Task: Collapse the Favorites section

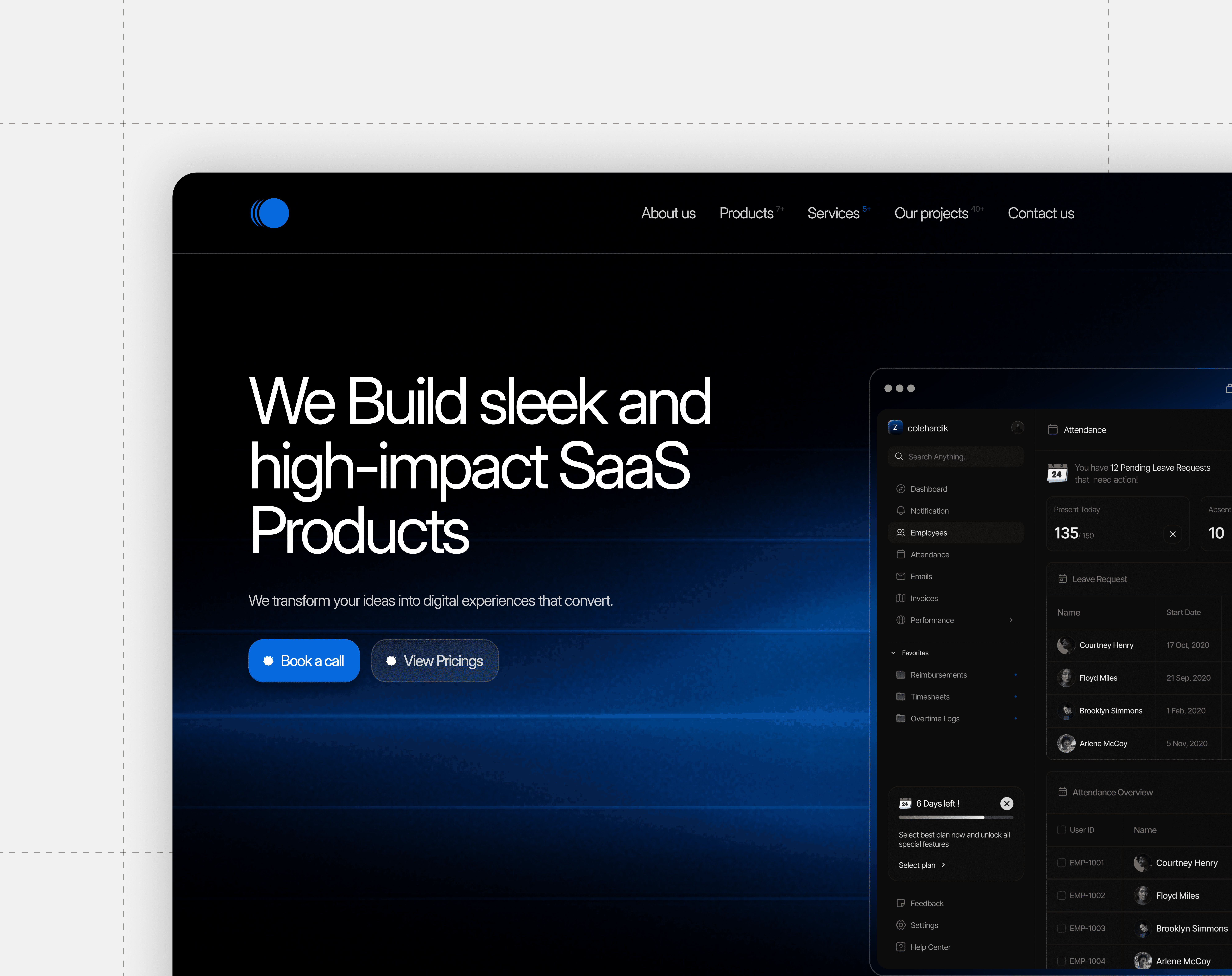Action: (x=893, y=653)
